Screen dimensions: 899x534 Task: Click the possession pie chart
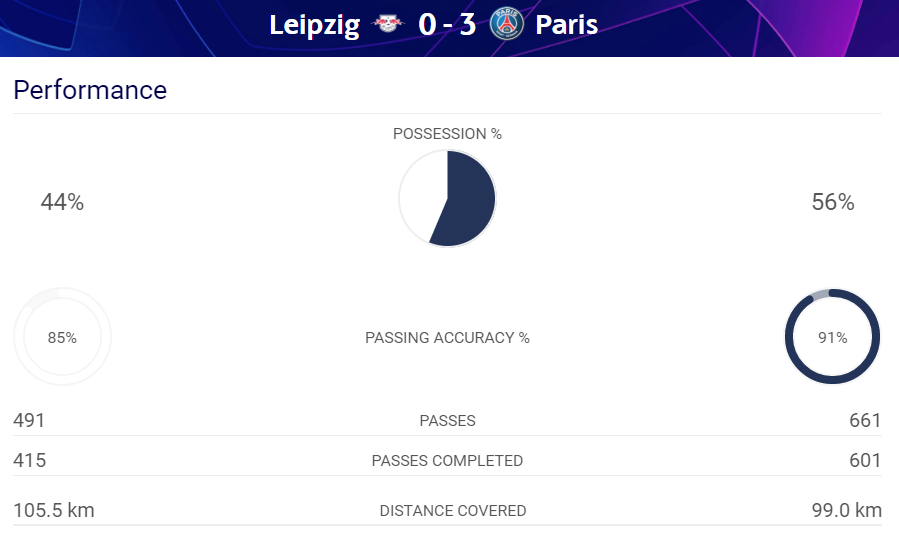447,198
